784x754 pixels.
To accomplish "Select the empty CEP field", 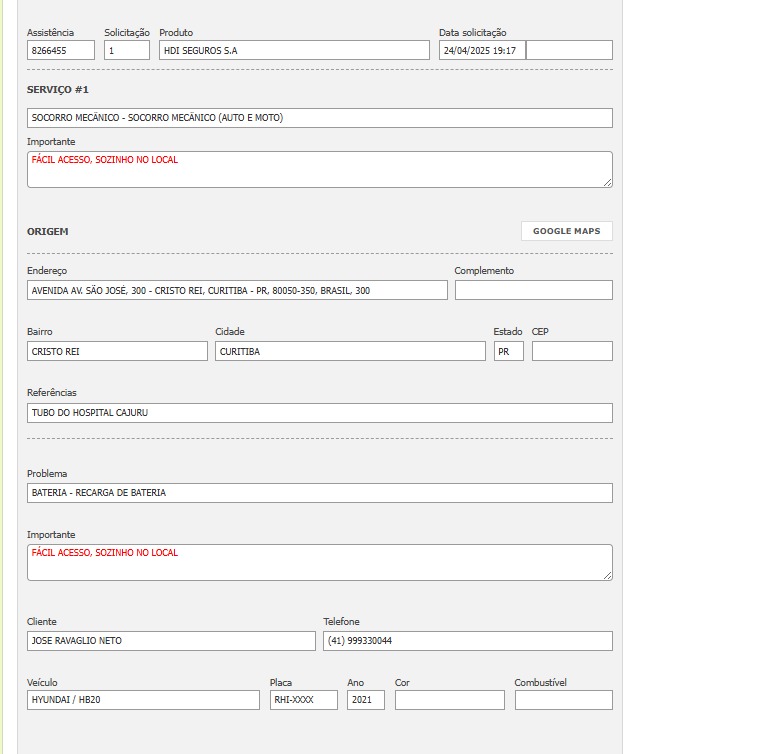I will pyautogui.click(x=572, y=351).
